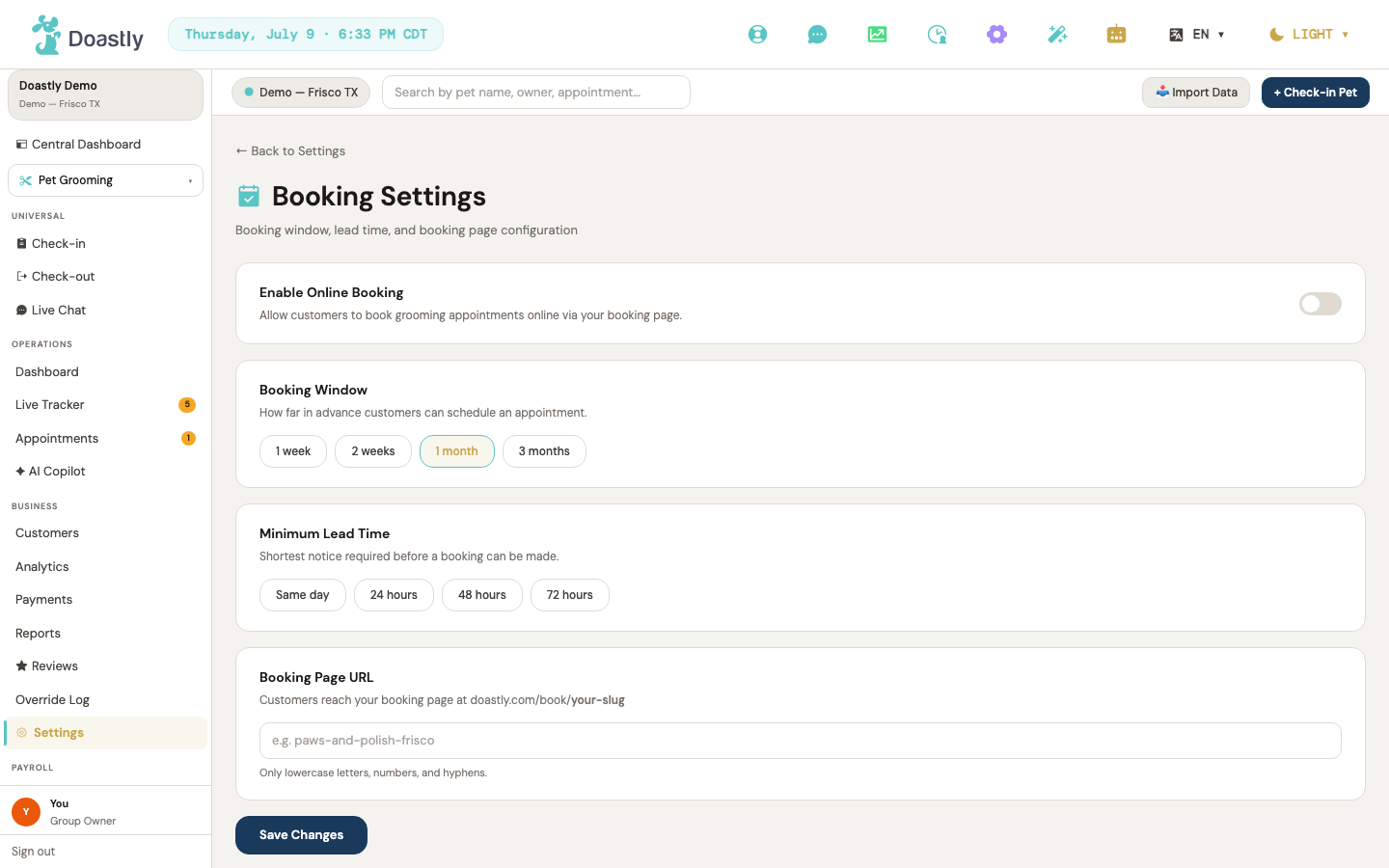
Task: Focus the pet name search field
Action: [536, 93]
